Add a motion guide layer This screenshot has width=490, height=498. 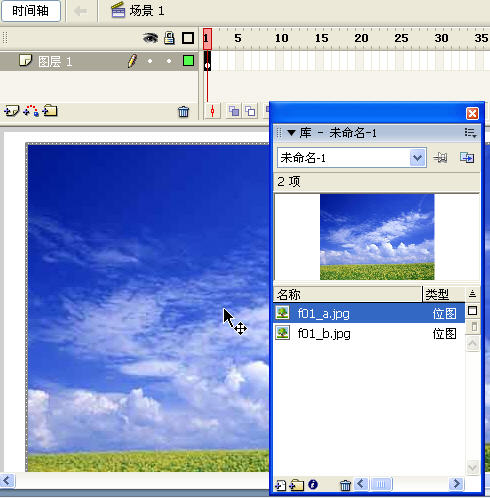(31, 111)
